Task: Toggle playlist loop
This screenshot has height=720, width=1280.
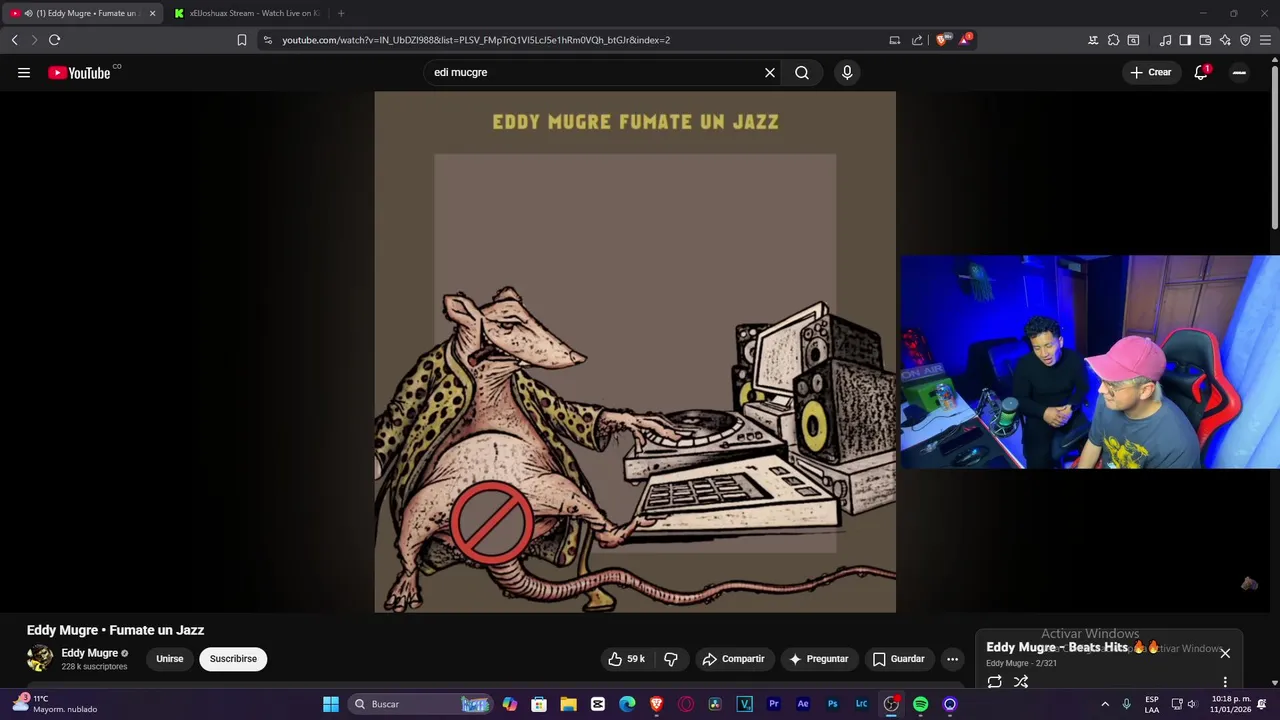Action: (x=994, y=682)
